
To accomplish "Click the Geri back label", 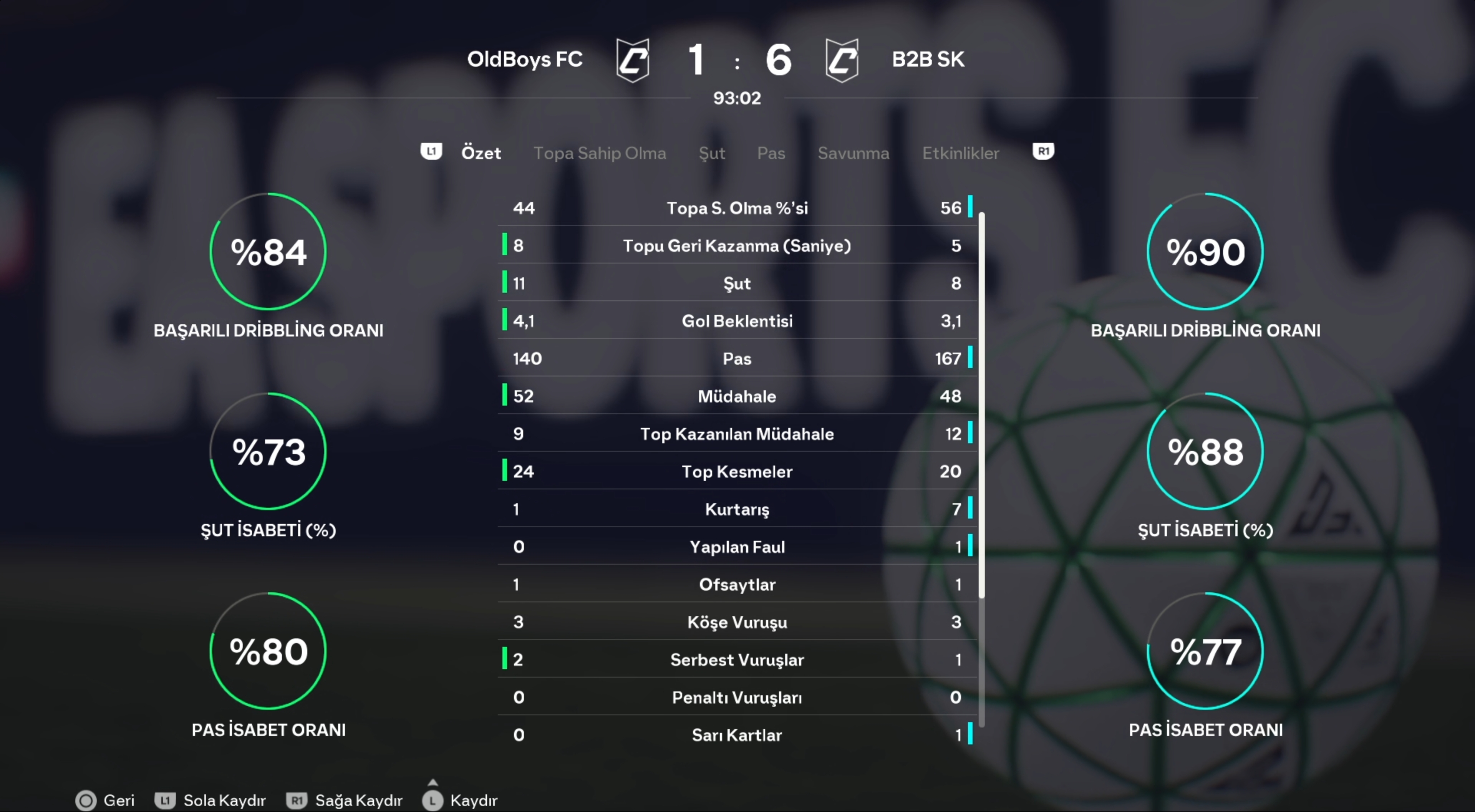I will click(x=119, y=800).
